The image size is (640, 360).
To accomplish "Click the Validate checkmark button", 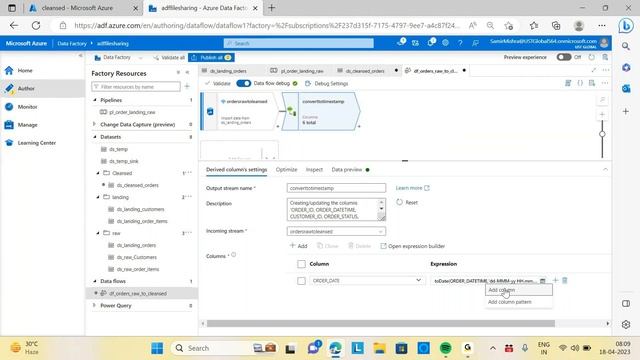I will coord(218,83).
